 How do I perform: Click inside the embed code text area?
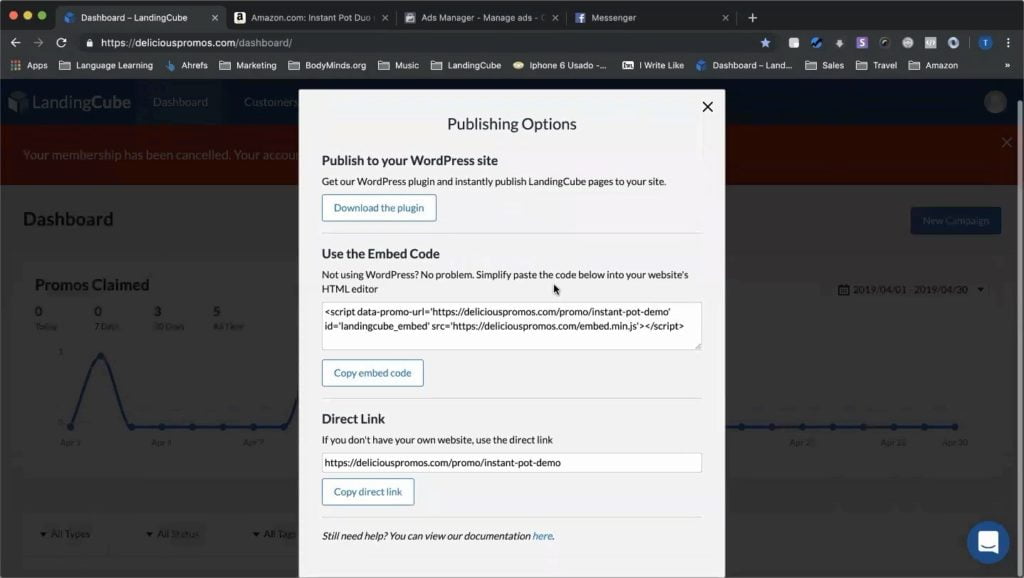511,325
